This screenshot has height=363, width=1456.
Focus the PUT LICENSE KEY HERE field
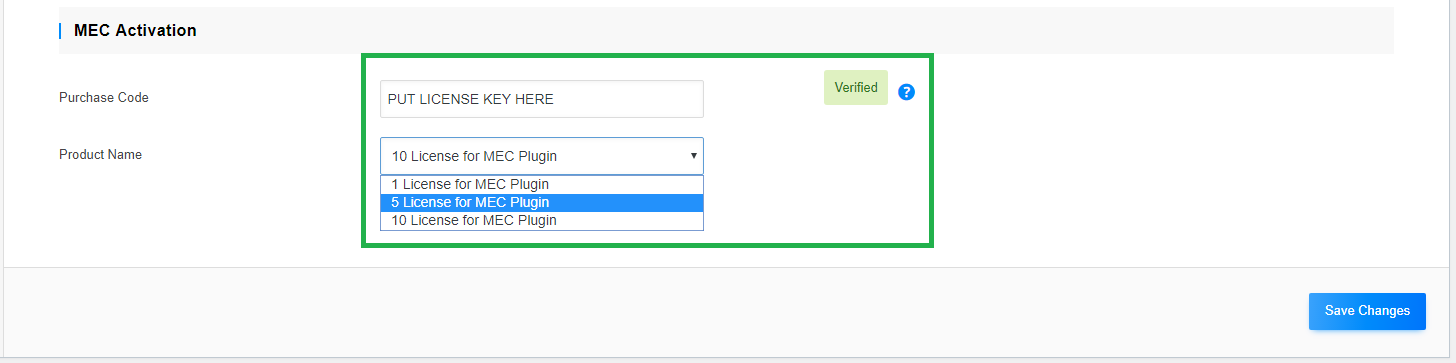pyautogui.click(x=542, y=99)
